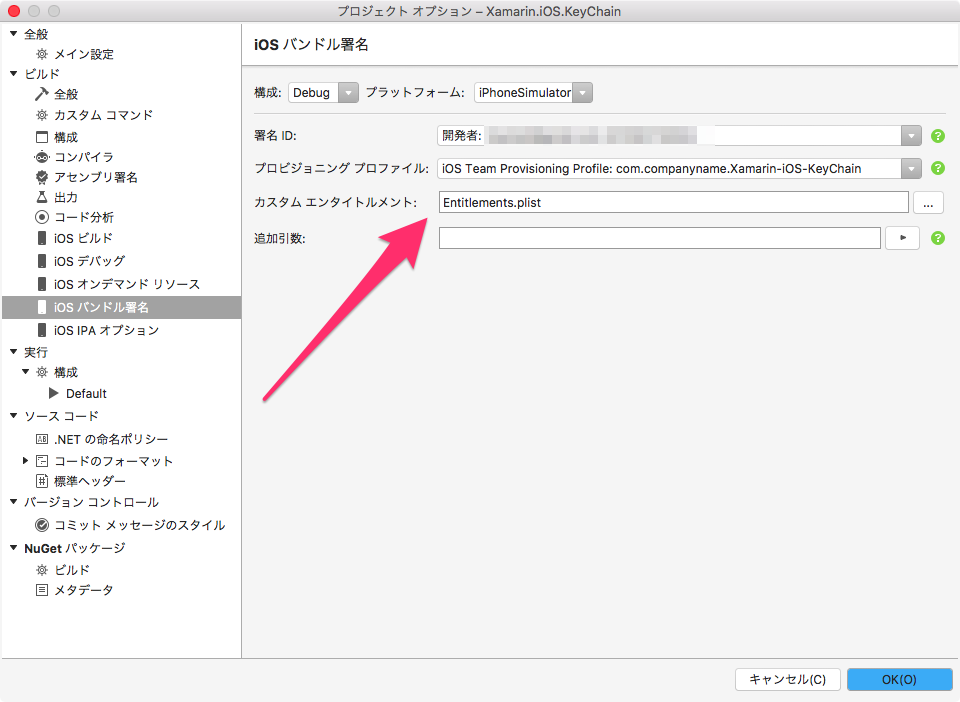960x702 pixels.
Task: Click the help icon for 署名 ID
Action: click(x=937, y=136)
